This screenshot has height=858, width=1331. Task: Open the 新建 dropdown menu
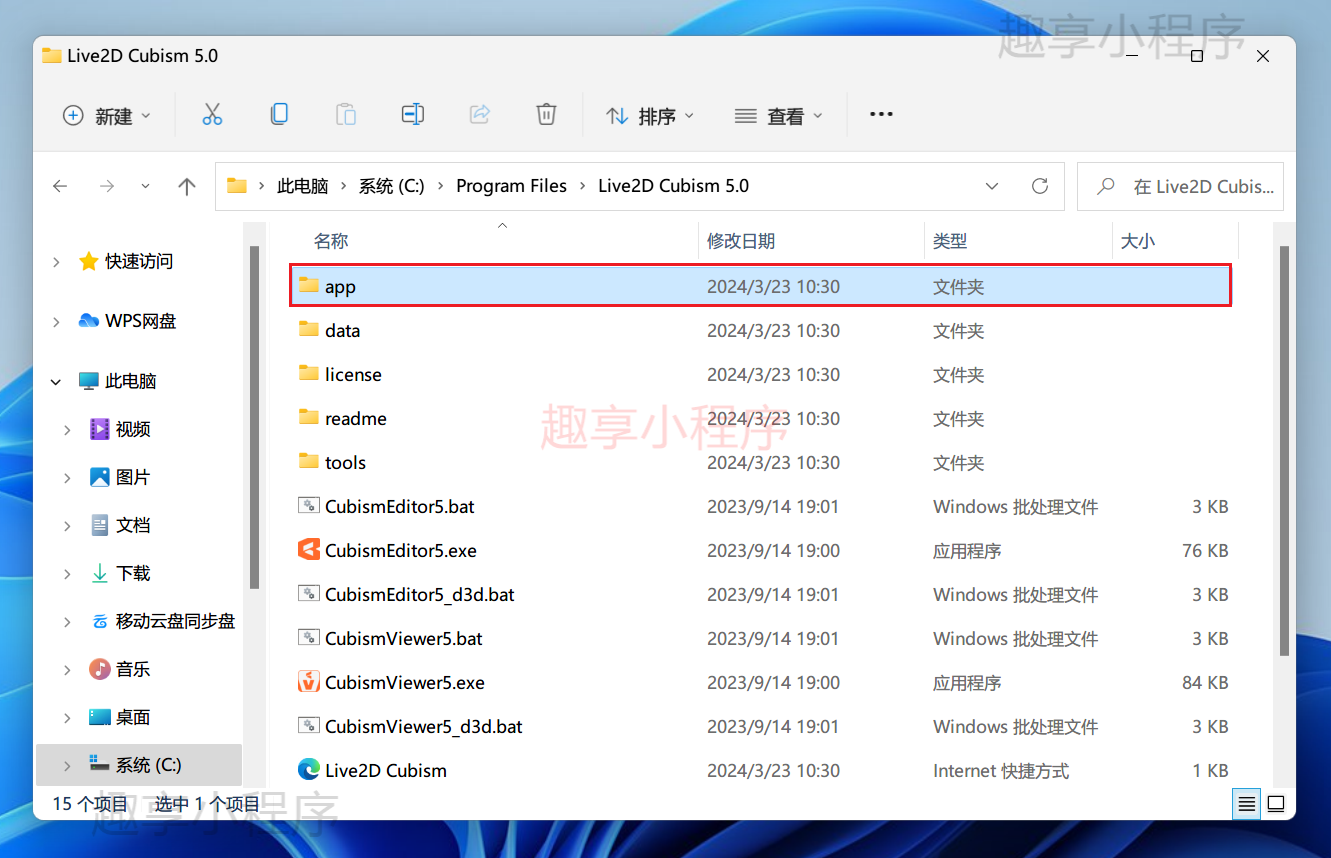tap(106, 115)
